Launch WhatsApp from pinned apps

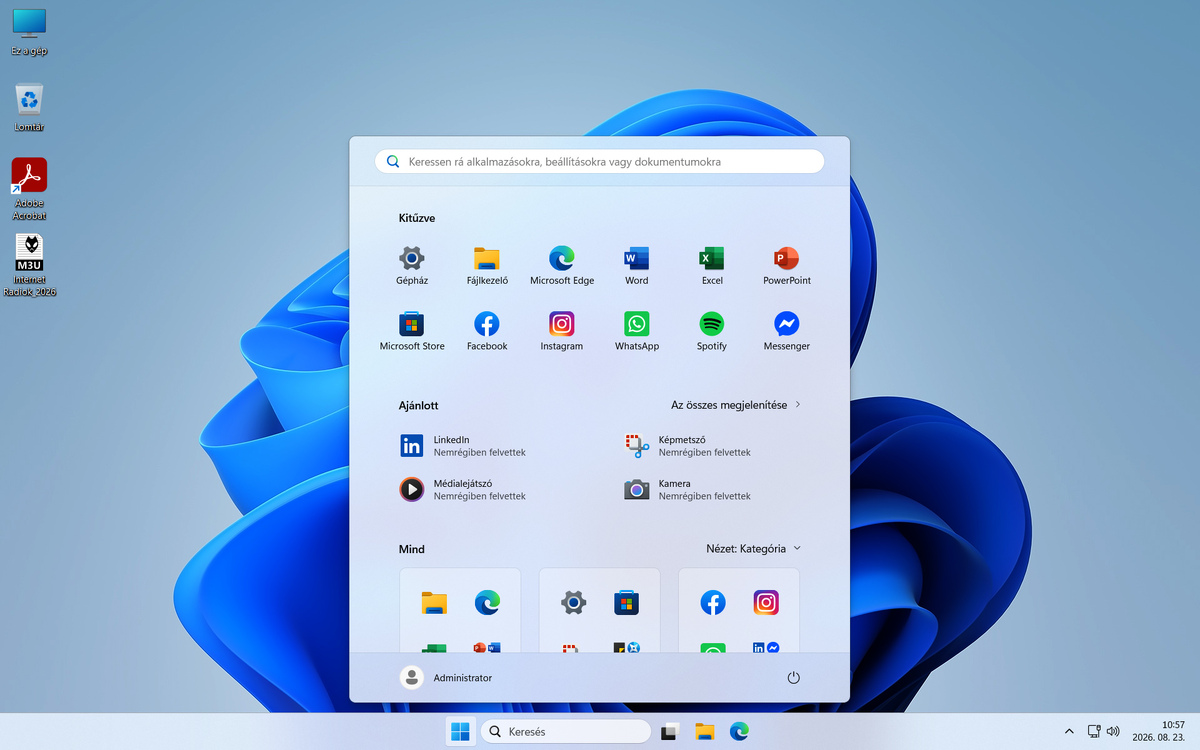point(637,332)
